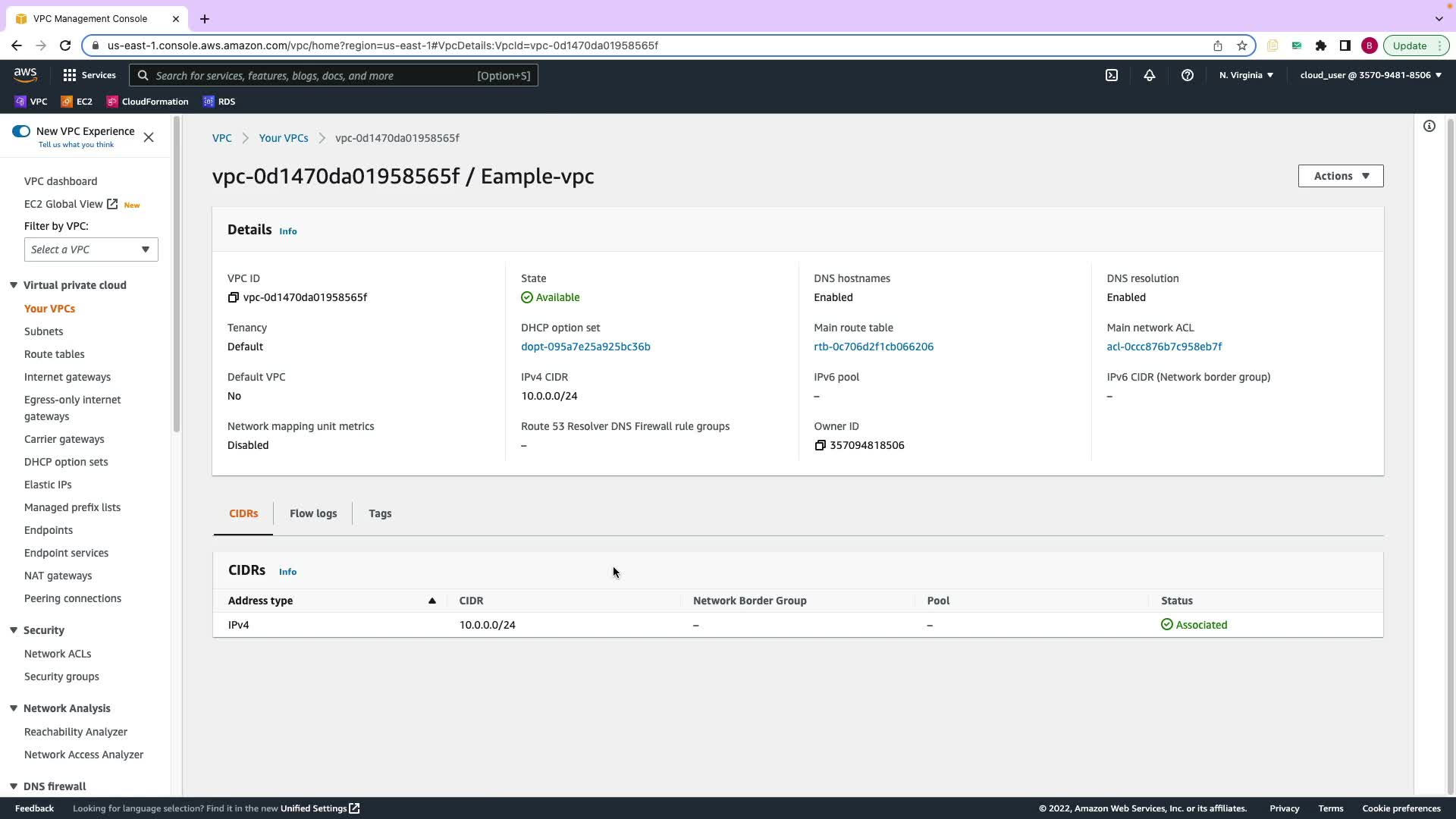Open the Select a VPC filter dropdown
Screen dimensions: 1456x819
(91, 249)
